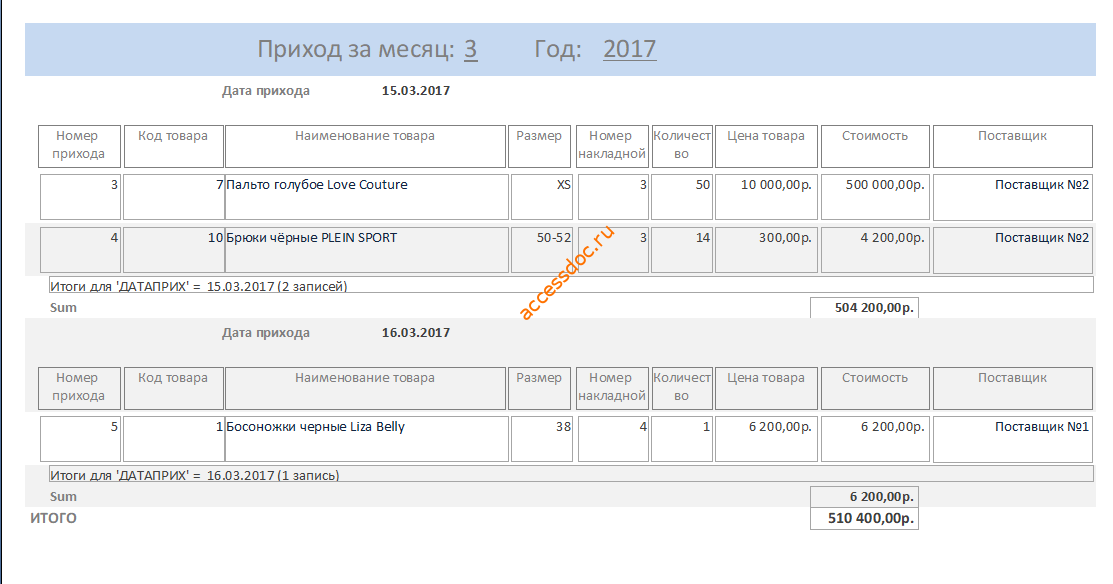Click "Количество" header in the 15.03.2017 table
The image size is (1113, 584).
tap(681, 146)
